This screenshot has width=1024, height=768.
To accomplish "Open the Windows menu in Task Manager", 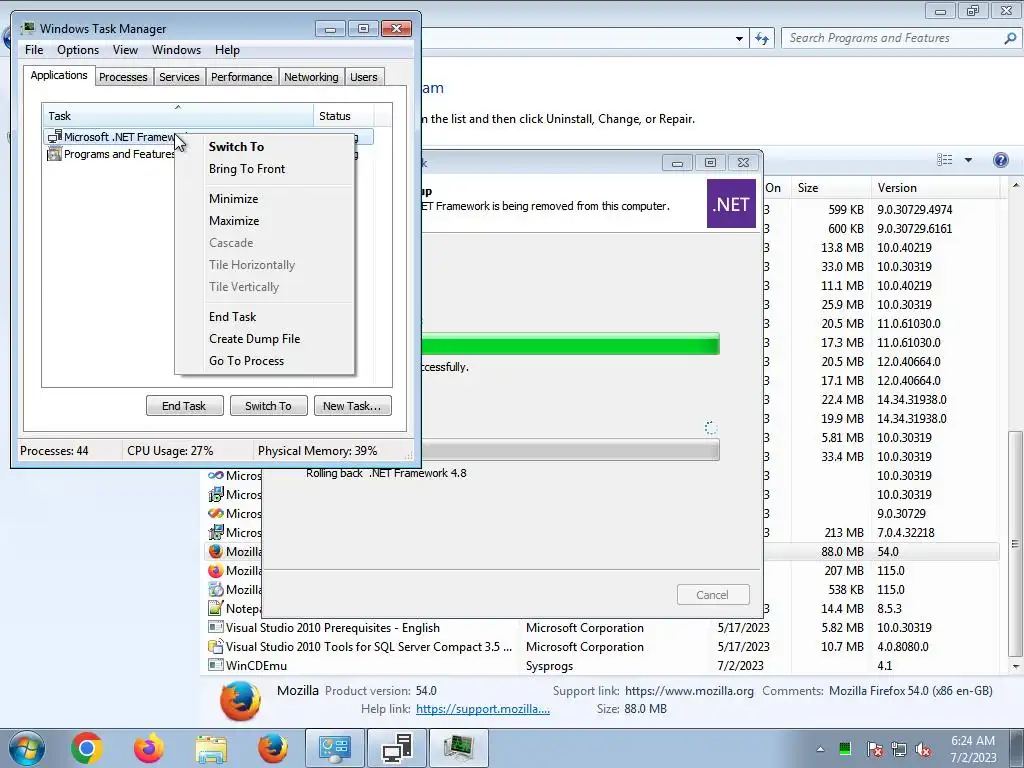I will (176, 50).
